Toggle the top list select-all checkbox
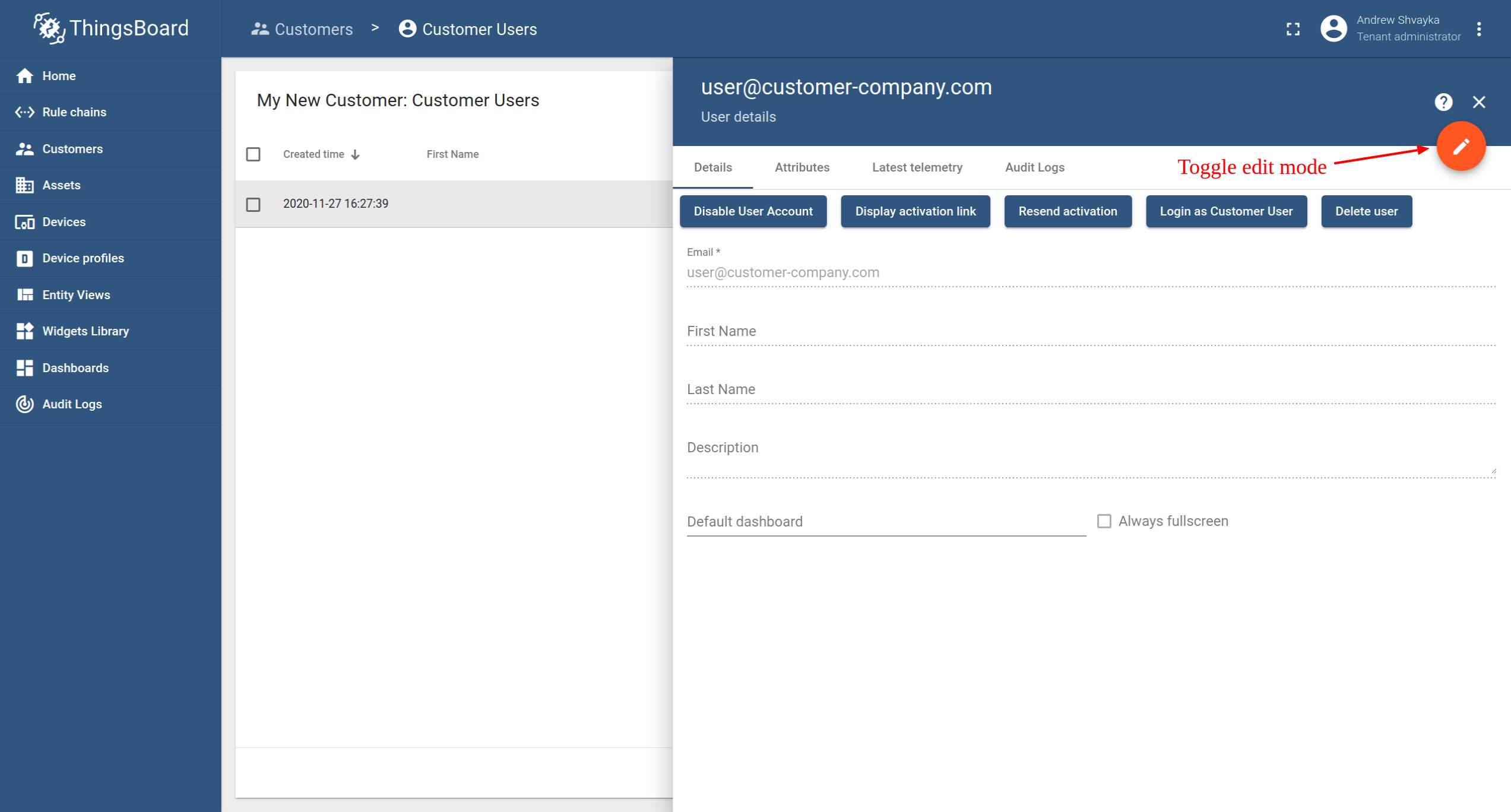Screen dimensions: 1511x812 [254, 154]
